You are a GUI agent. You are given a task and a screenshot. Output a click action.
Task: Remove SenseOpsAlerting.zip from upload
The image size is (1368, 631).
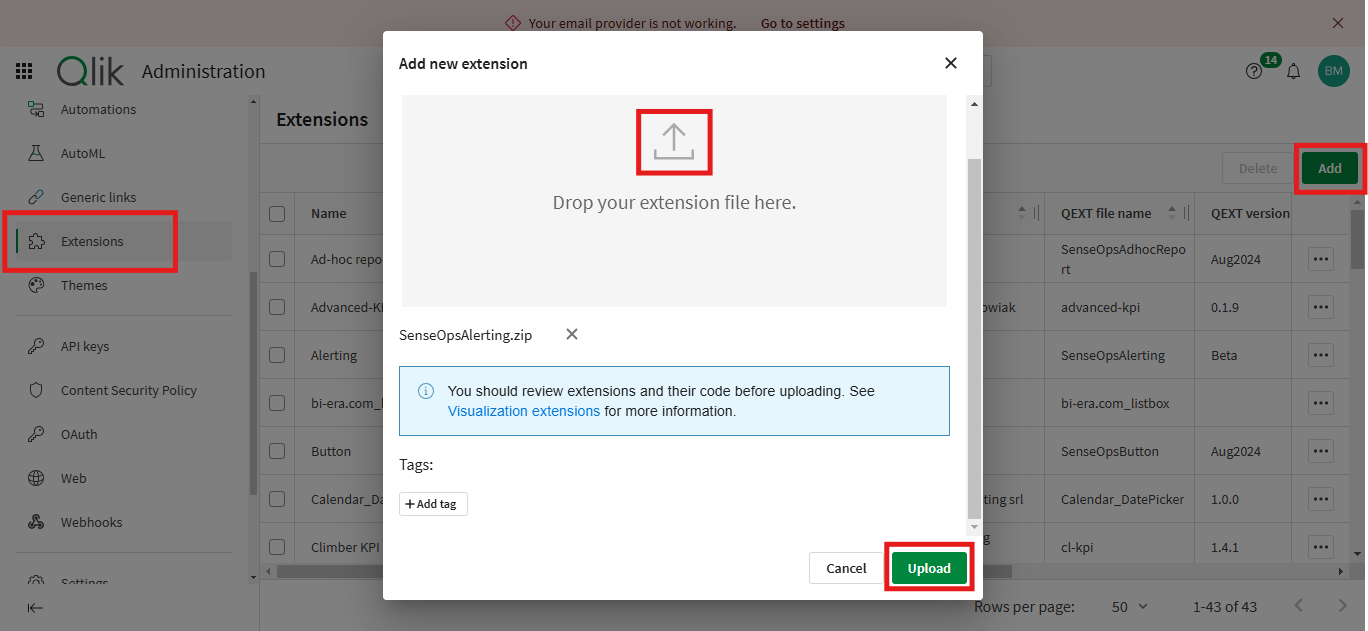(571, 334)
